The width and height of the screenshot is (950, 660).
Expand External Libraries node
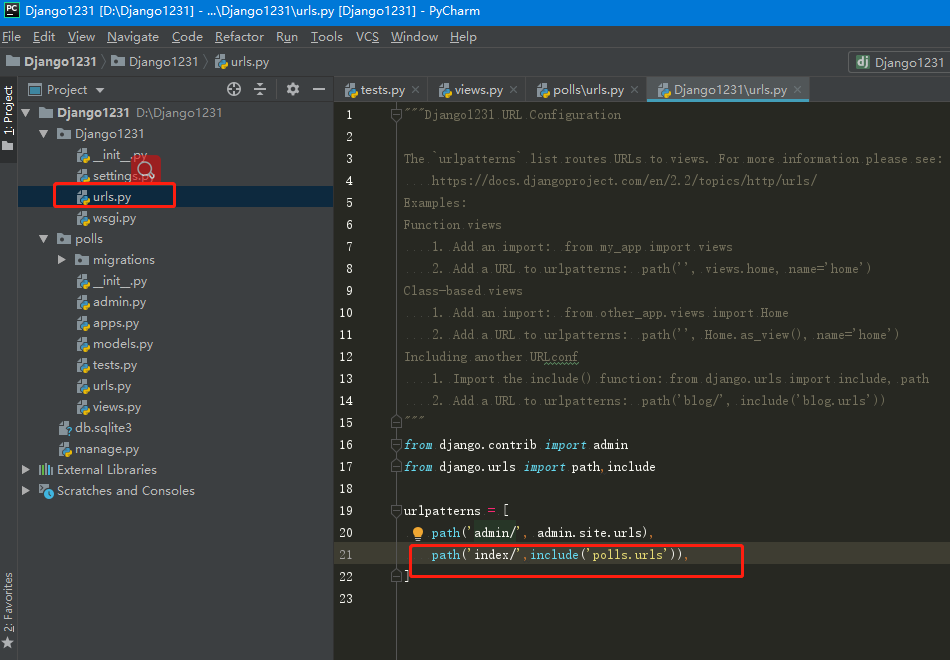[26, 470]
